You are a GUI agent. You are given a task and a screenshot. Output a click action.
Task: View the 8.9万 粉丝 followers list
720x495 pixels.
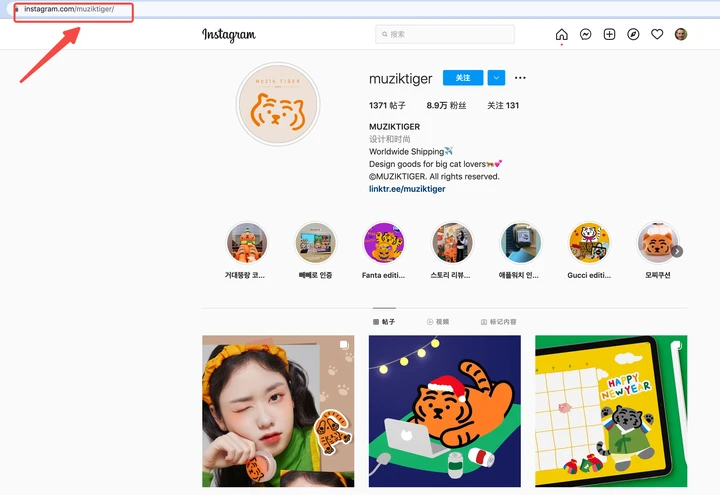pos(446,105)
